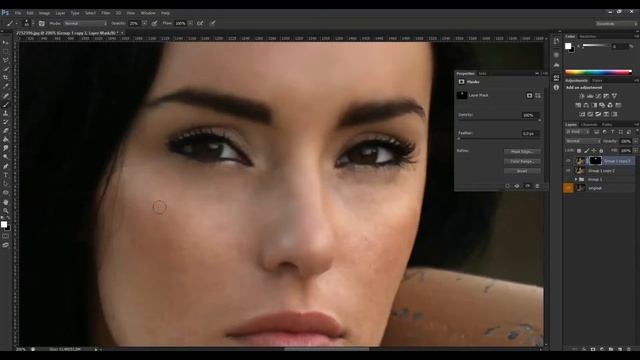This screenshot has width=640, height=360.
Task: Select the Crop tool
Action: (6, 78)
